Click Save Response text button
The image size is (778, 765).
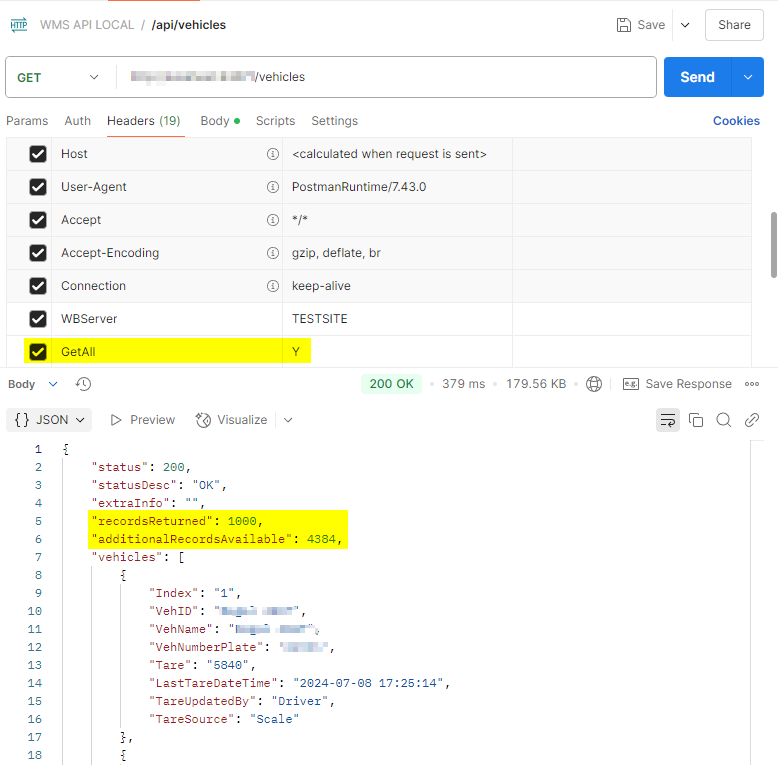coord(689,384)
